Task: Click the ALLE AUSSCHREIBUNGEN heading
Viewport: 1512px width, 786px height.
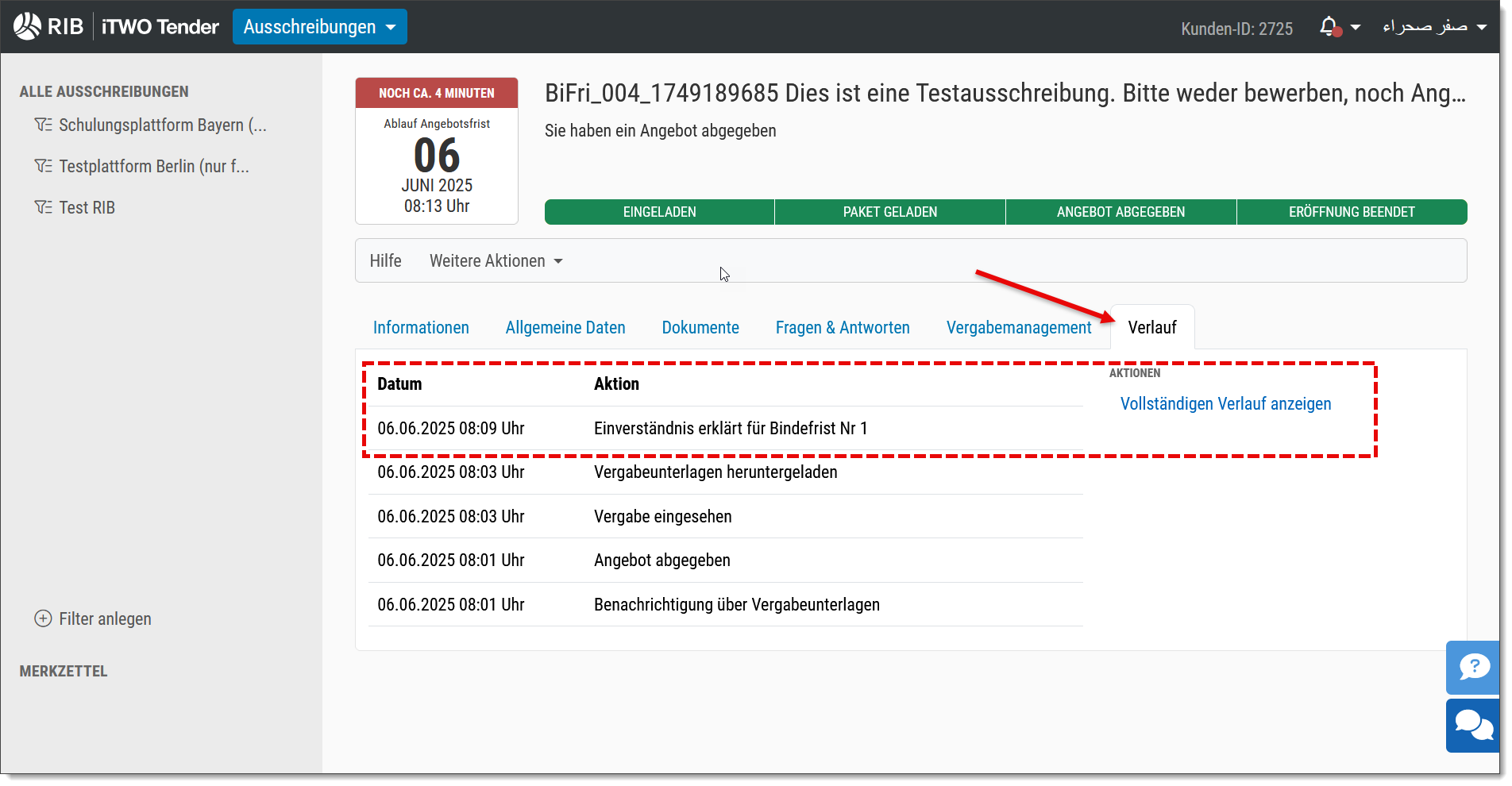Action: tap(104, 92)
